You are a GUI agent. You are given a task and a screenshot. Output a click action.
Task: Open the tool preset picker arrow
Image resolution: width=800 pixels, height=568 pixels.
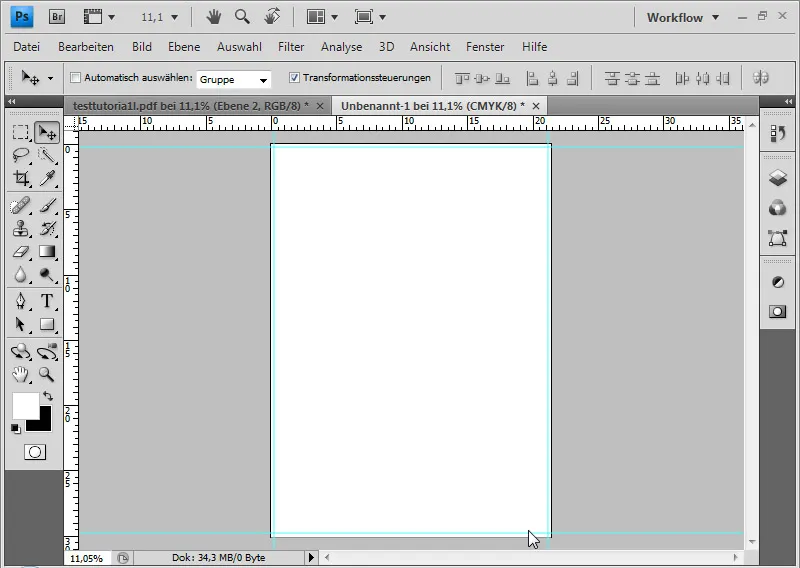tap(50, 79)
